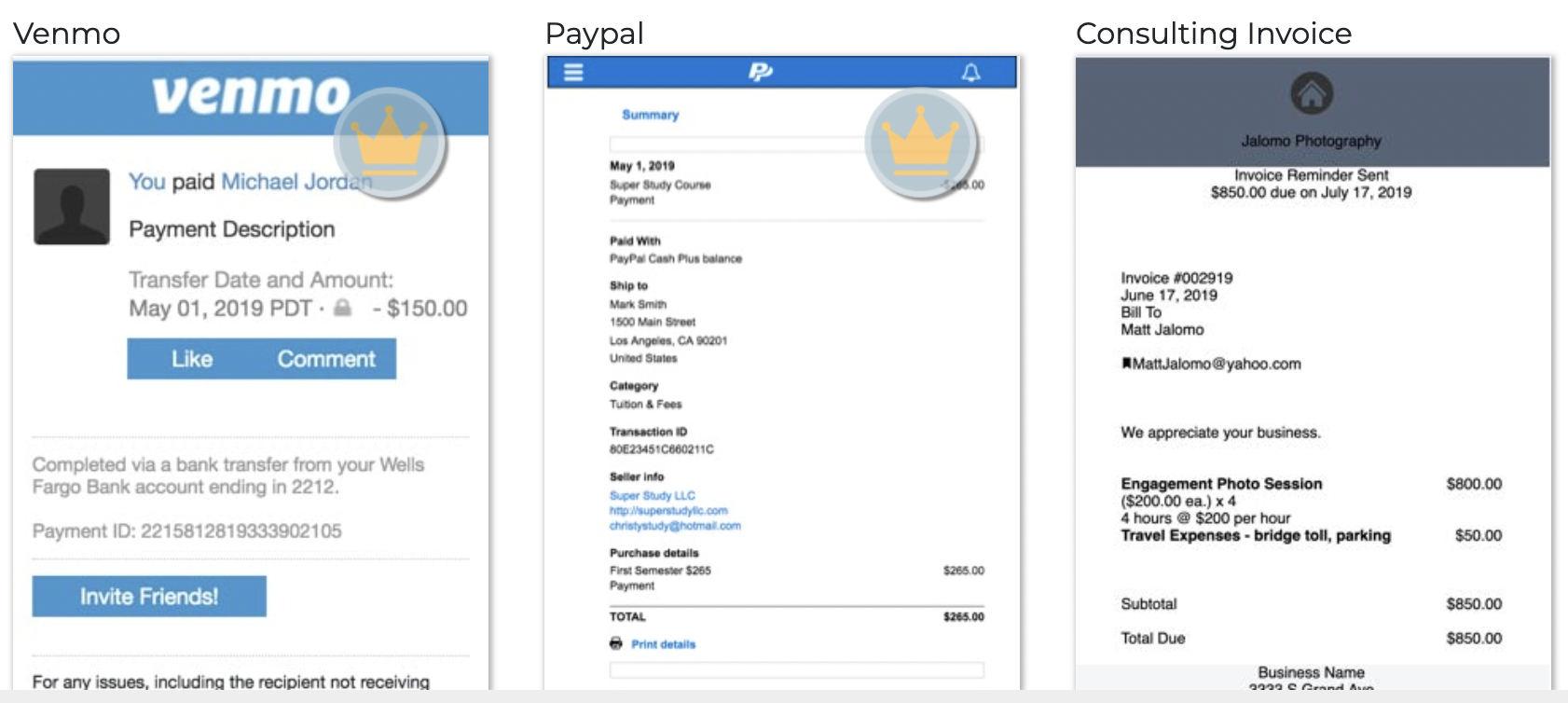Screen dimensions: 1568x703
Task: Click Travel Expenses - bridge toll, parking
Action: 1256,535
